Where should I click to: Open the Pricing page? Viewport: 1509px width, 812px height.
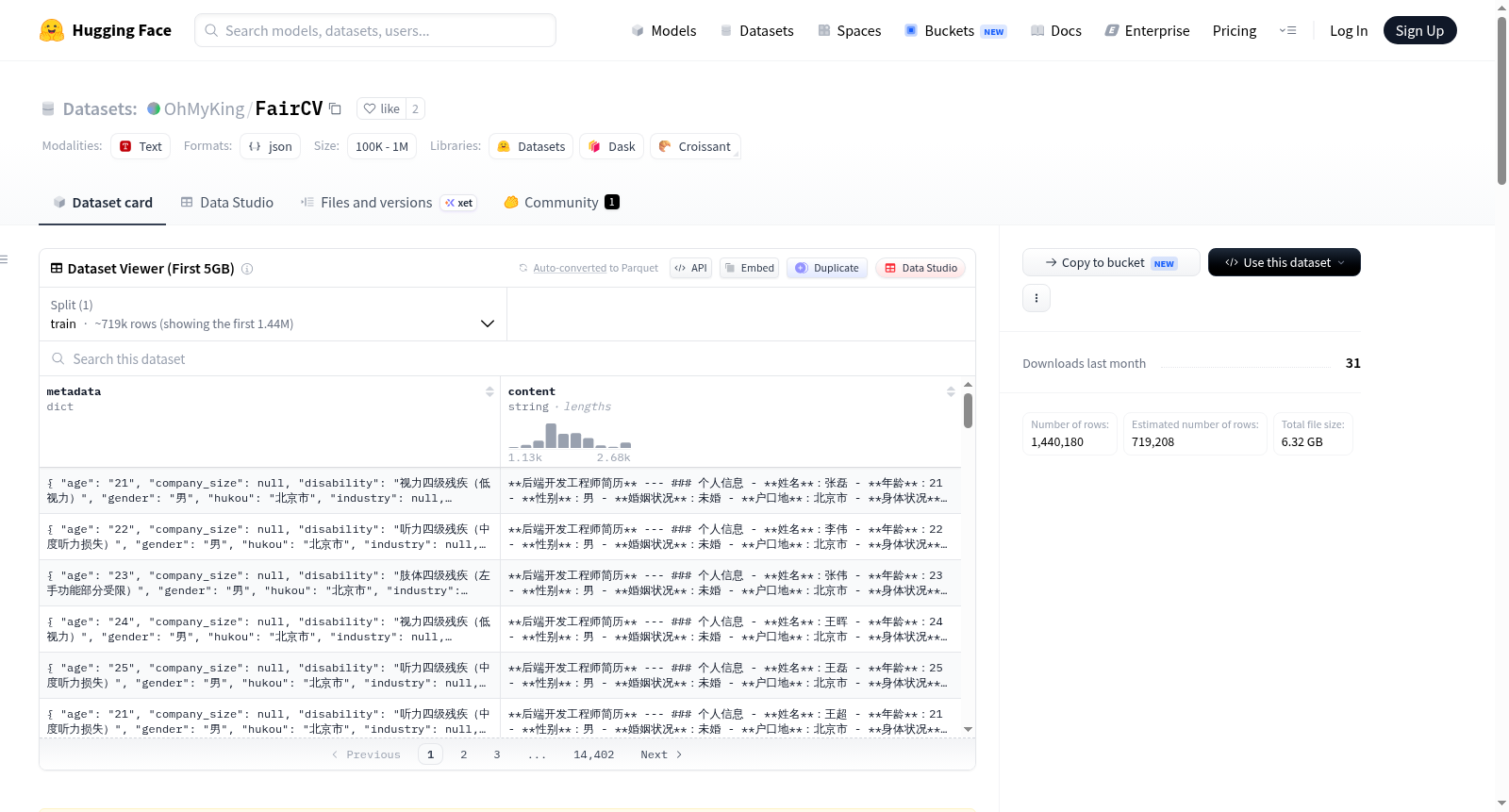(x=1235, y=30)
